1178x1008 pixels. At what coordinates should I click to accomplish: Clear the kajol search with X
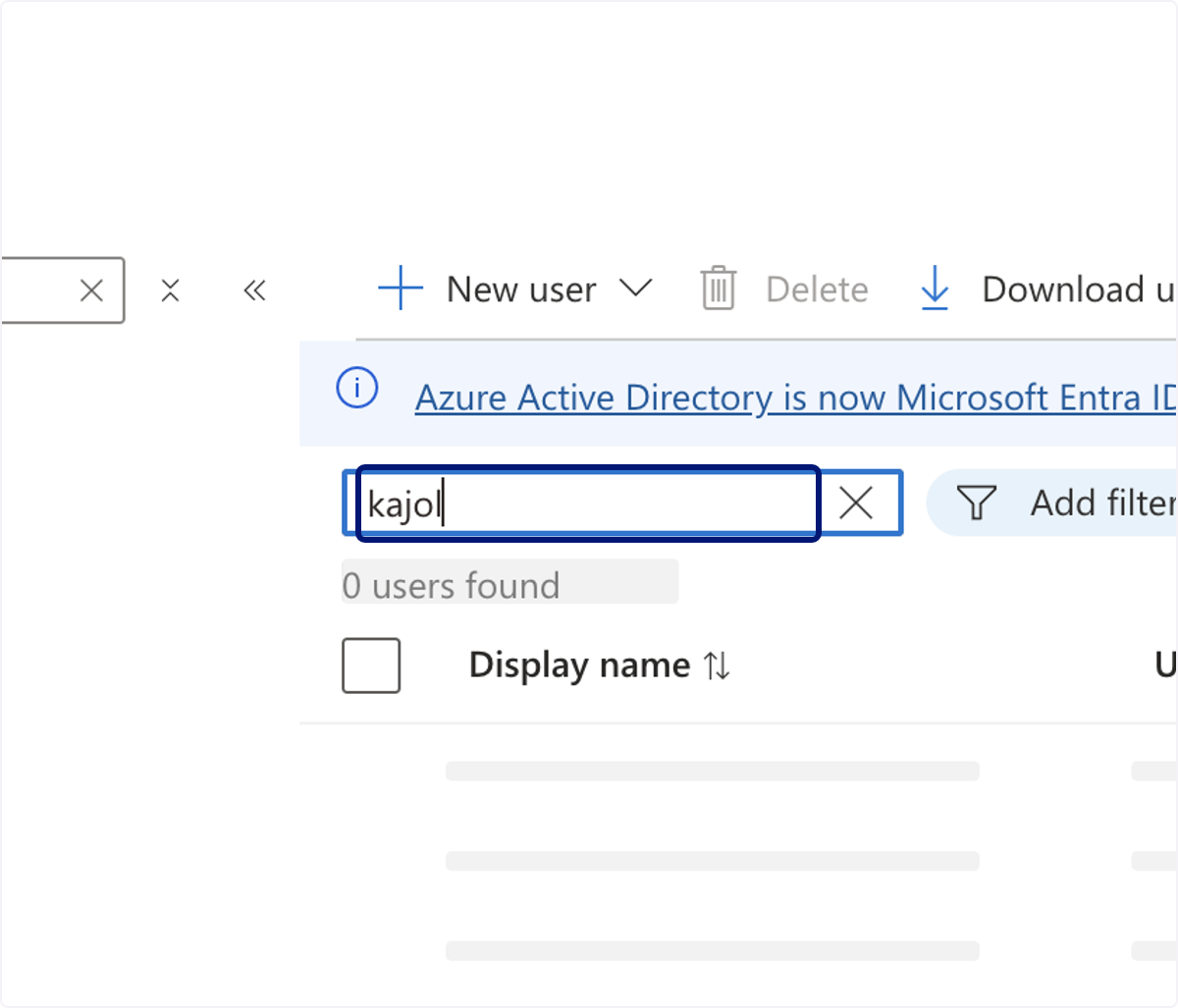(x=856, y=504)
